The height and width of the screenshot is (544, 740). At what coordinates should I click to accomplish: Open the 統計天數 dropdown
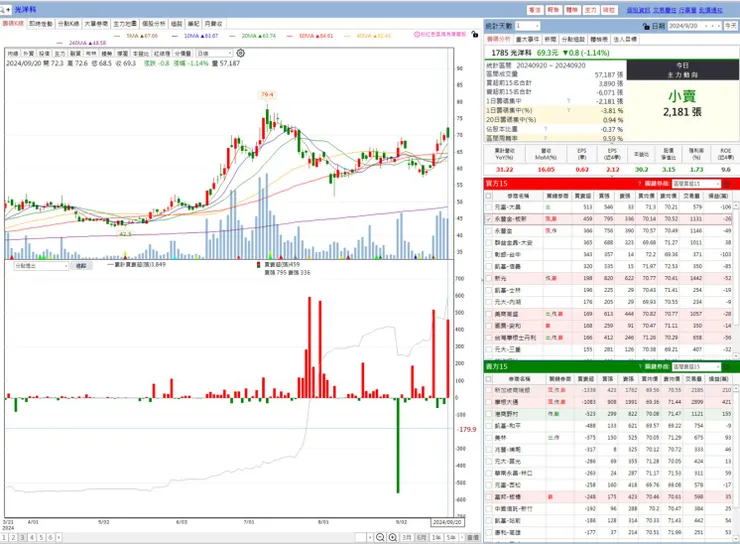pyautogui.click(x=528, y=26)
